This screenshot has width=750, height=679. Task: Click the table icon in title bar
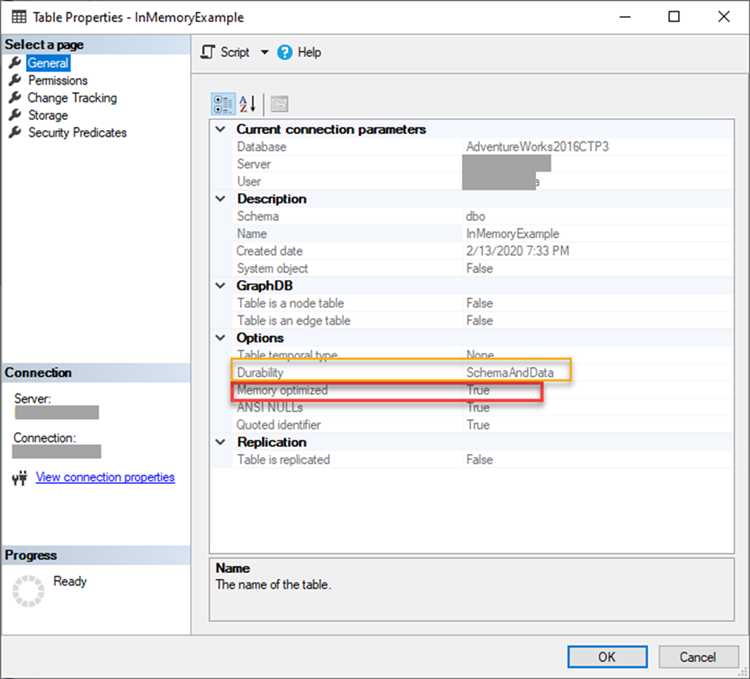tap(17, 17)
